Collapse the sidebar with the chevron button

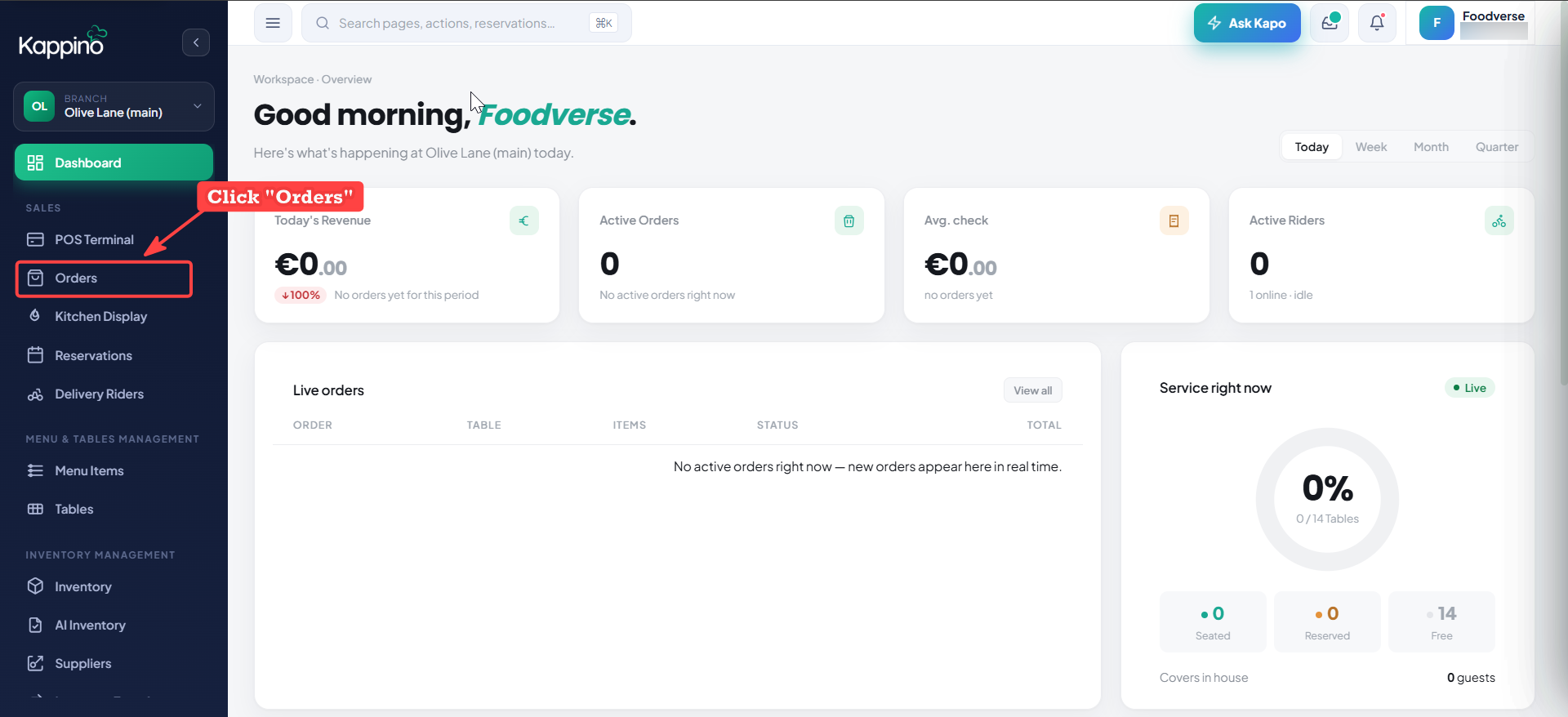[x=196, y=42]
